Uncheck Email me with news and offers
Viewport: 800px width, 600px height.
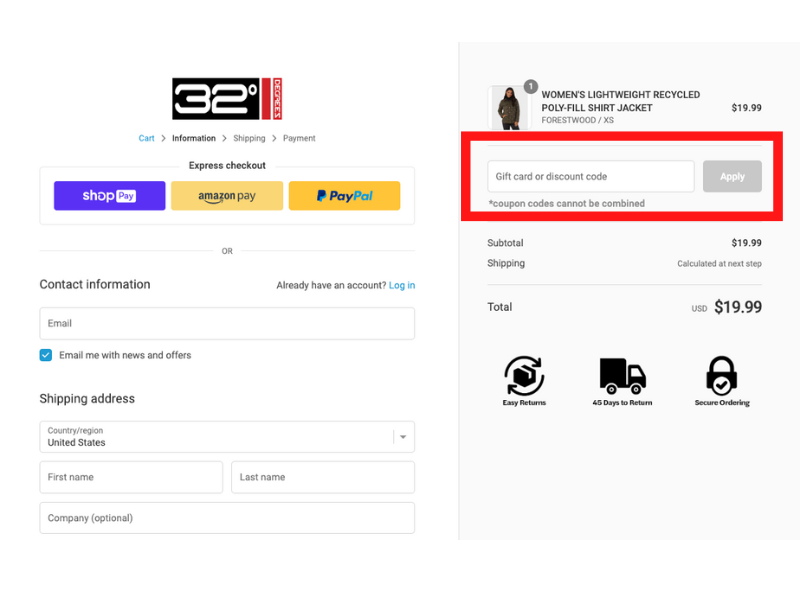46,355
